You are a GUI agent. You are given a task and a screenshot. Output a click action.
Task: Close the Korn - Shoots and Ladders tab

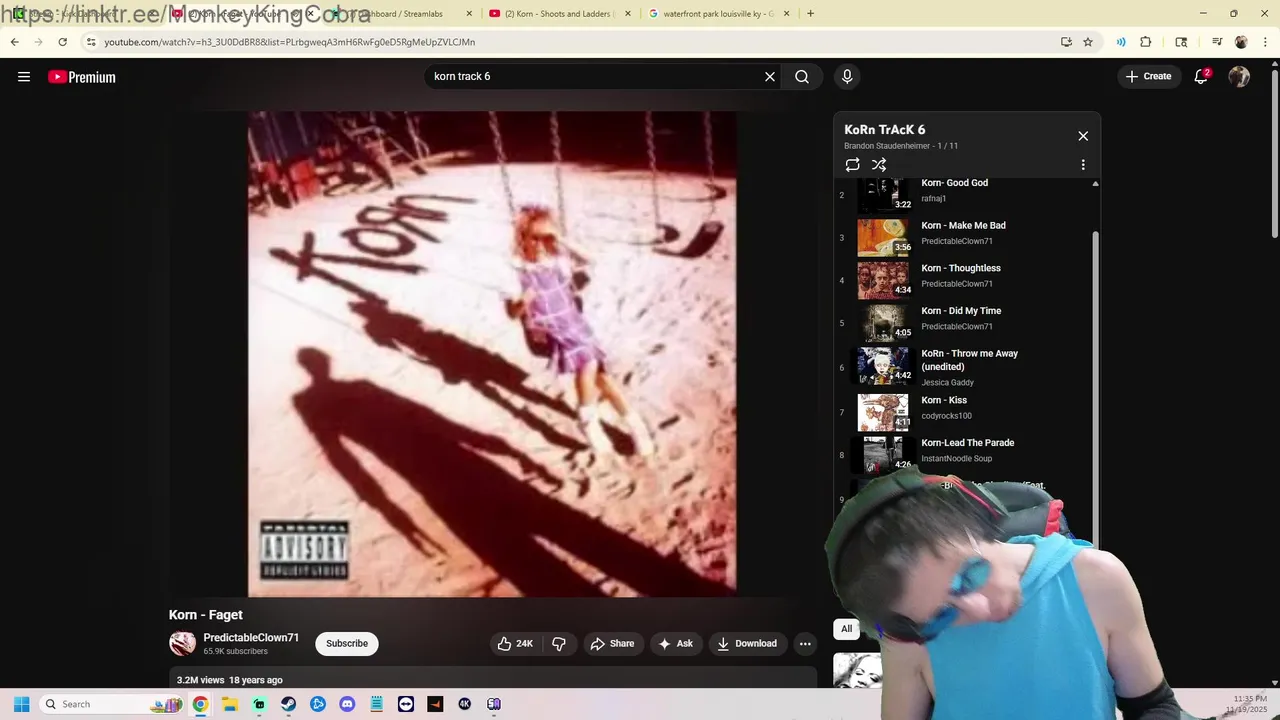click(x=628, y=14)
